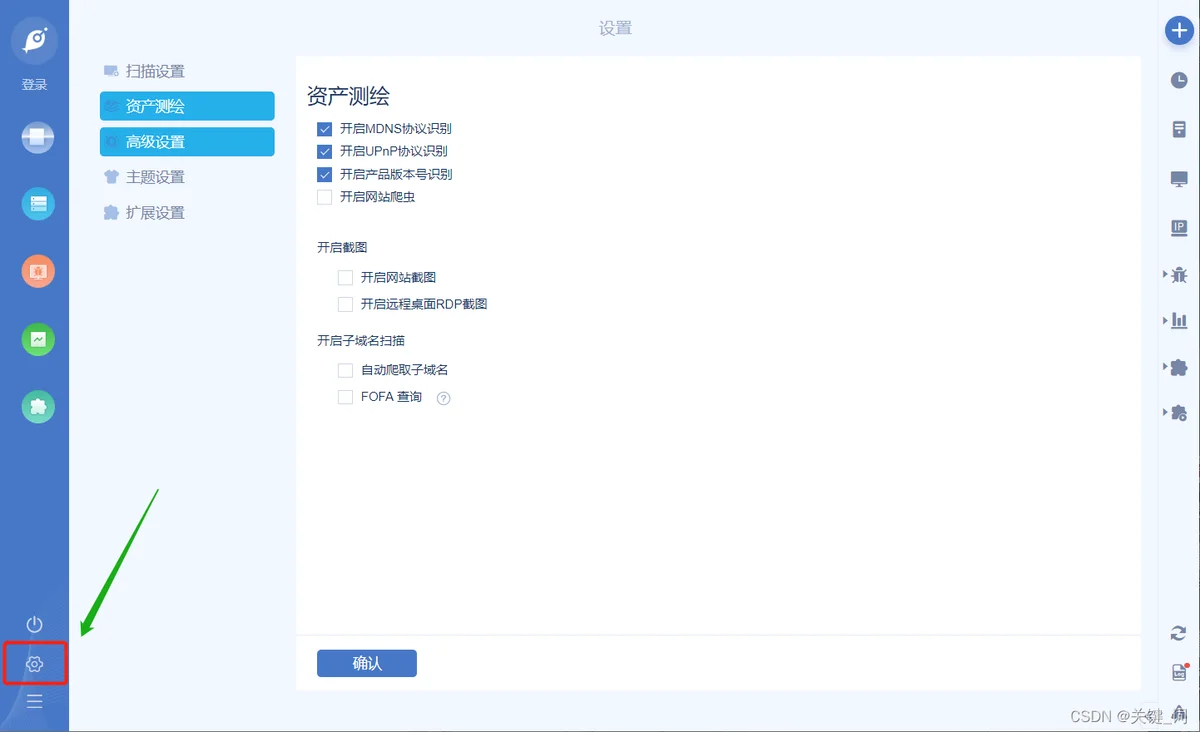Click the Goby fish logo avatar
Image resolution: width=1200 pixels, height=732 pixels.
pos(35,41)
